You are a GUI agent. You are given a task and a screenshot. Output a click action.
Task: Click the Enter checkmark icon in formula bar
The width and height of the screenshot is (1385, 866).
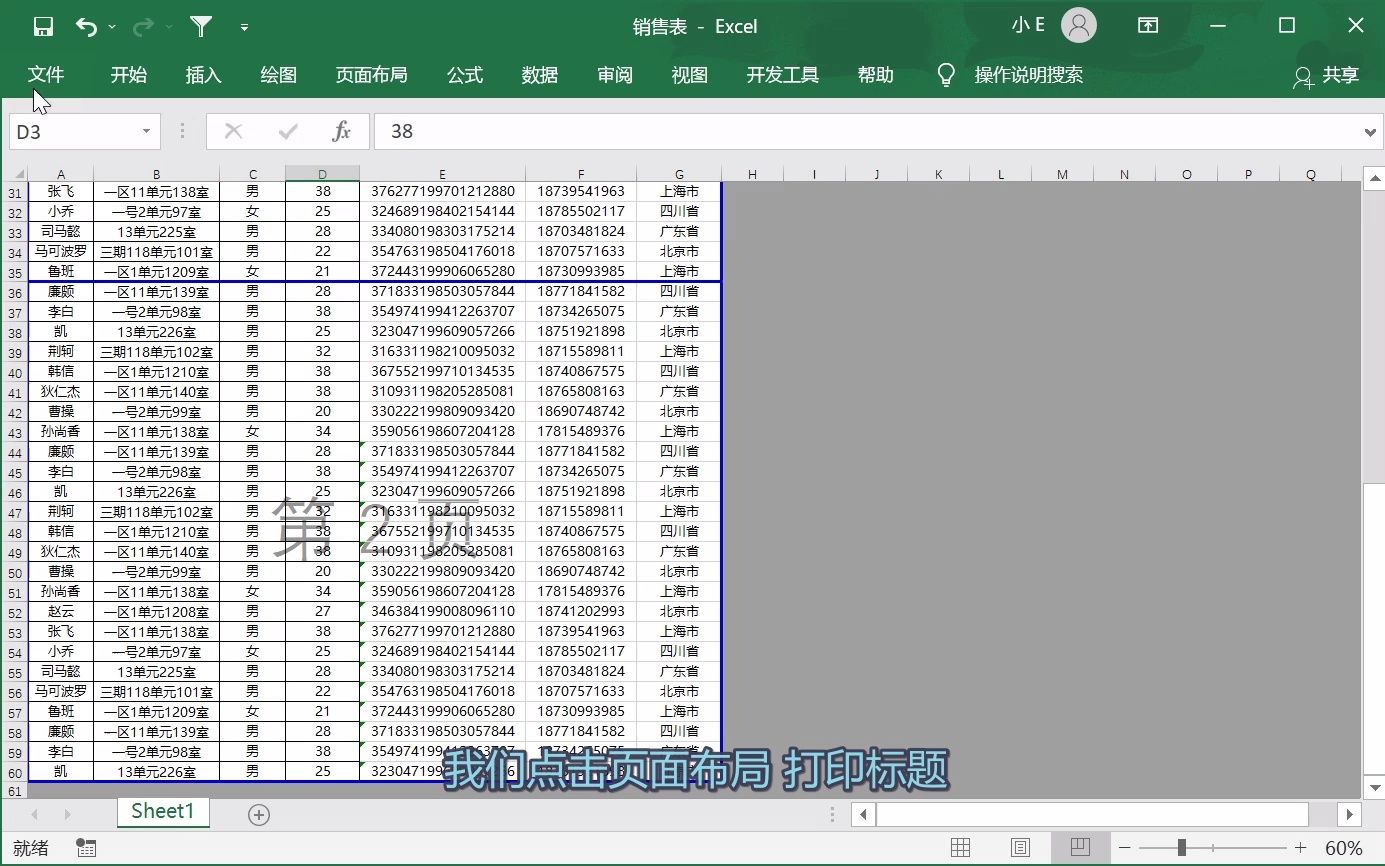tap(289, 131)
